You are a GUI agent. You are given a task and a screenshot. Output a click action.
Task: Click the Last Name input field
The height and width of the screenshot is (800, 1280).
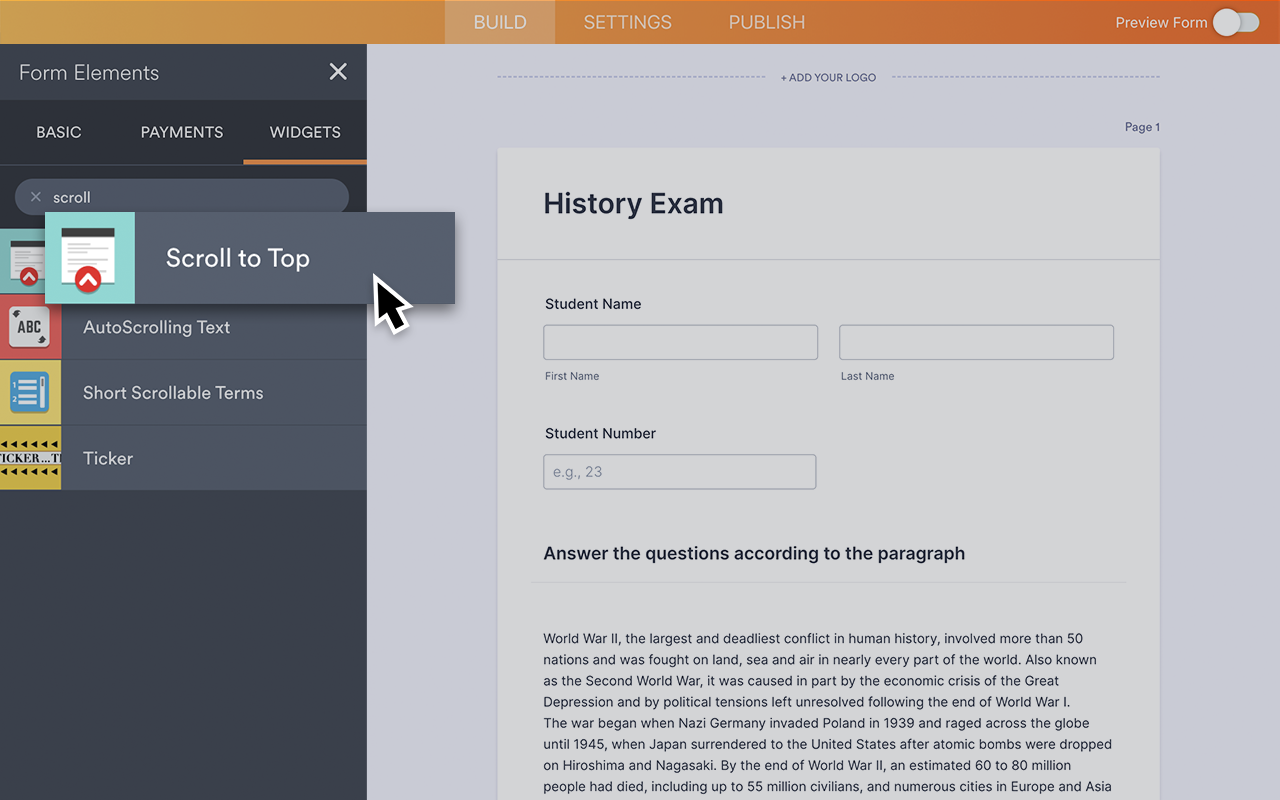(x=976, y=342)
